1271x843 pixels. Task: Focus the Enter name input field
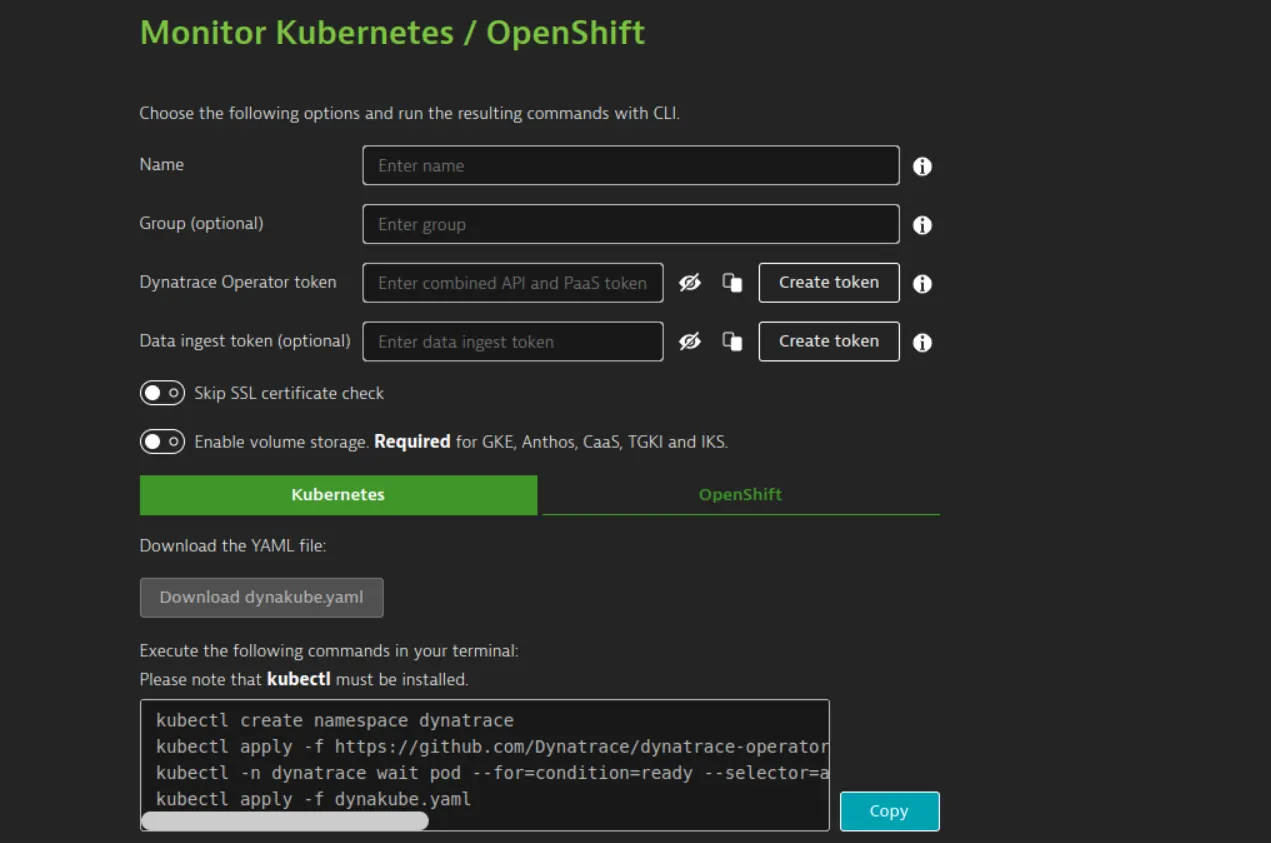[x=630, y=166]
